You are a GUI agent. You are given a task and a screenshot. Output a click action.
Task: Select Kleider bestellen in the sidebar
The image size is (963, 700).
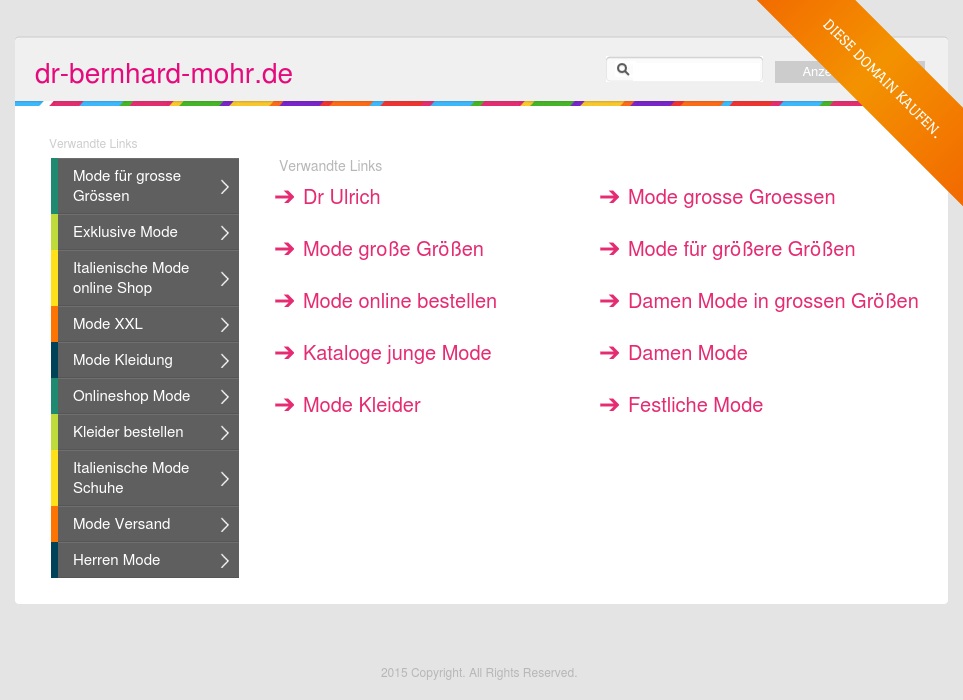coord(128,432)
